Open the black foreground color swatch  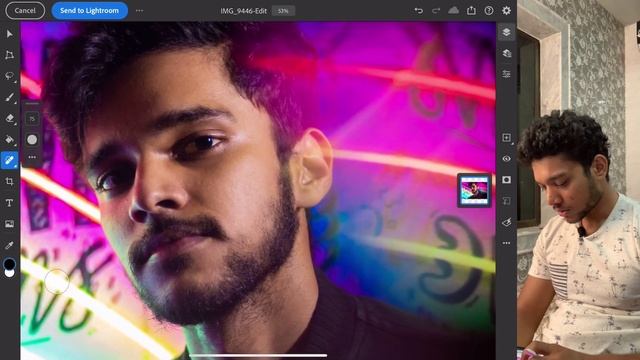pyautogui.click(x=9, y=264)
